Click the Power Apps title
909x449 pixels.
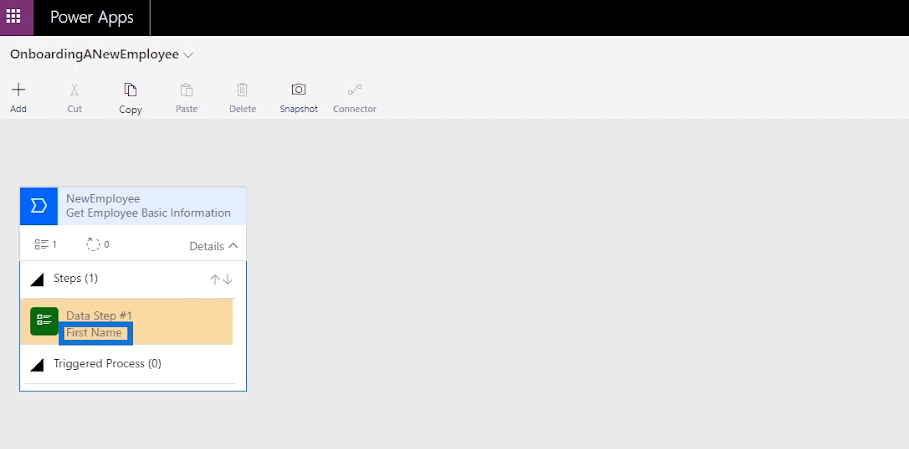click(x=92, y=17)
